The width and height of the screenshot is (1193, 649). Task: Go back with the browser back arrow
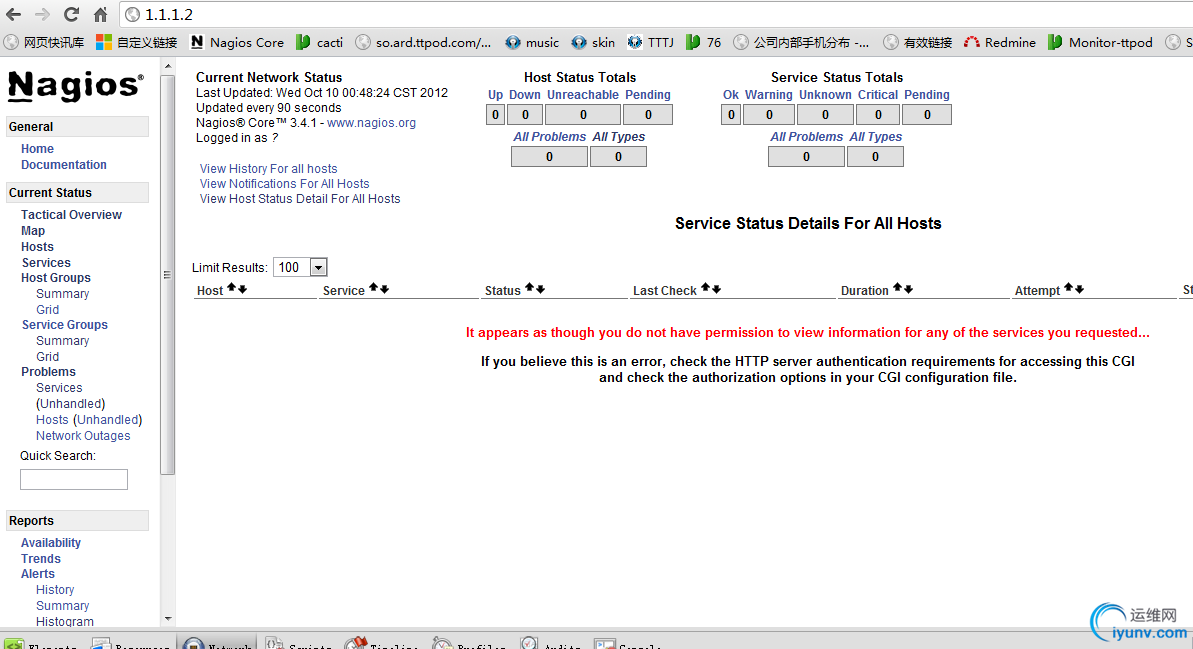[14, 14]
